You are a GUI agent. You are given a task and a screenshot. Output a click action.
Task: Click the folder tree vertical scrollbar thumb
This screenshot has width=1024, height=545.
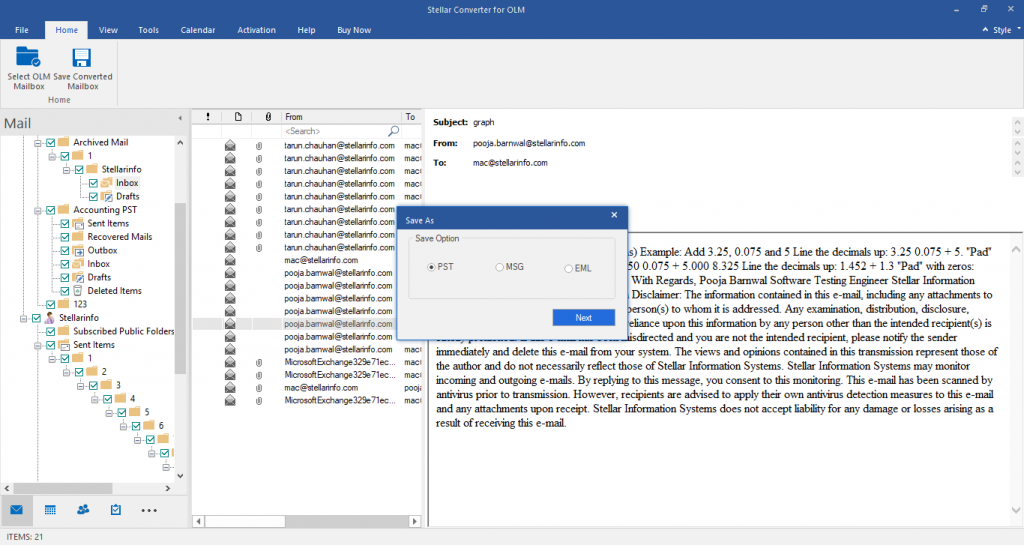pos(180,287)
